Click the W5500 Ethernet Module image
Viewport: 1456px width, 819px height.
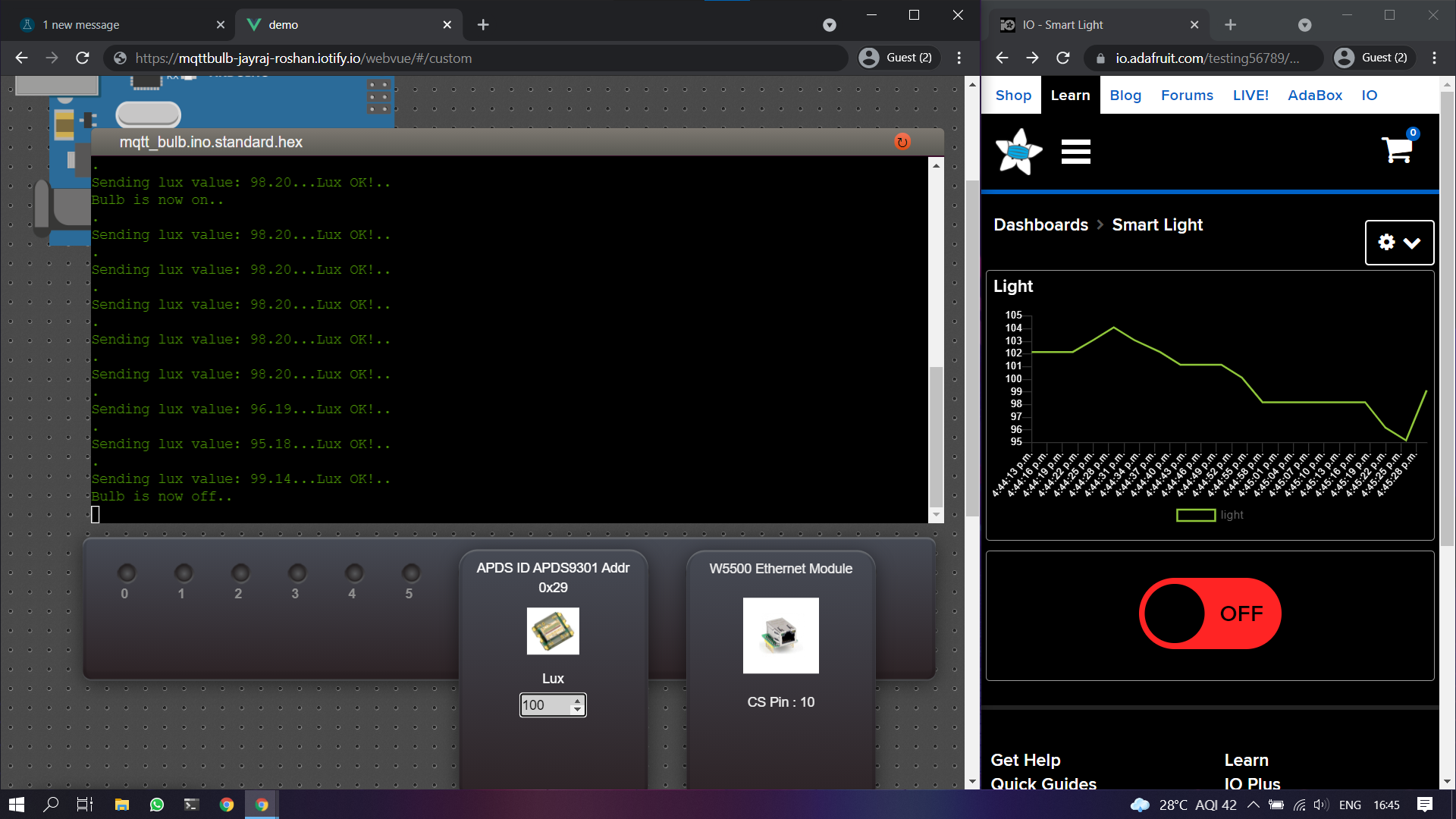(781, 635)
